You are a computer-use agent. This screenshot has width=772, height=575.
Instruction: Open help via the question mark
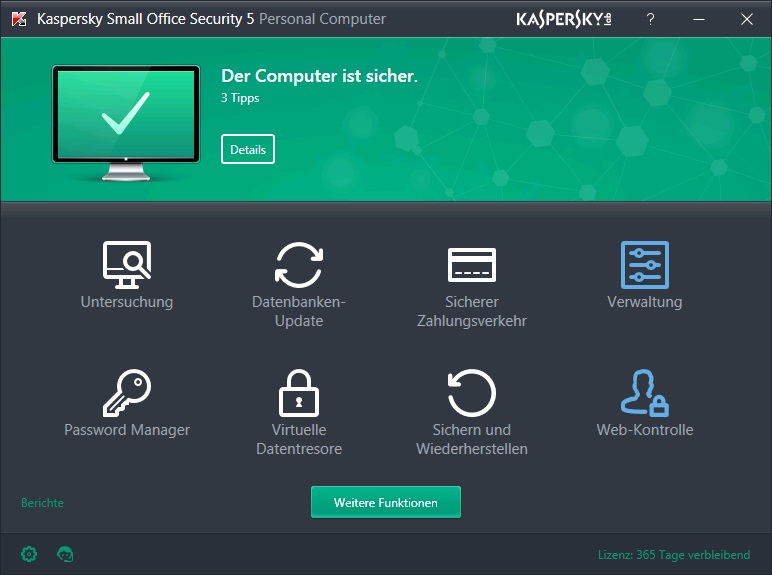click(x=650, y=19)
